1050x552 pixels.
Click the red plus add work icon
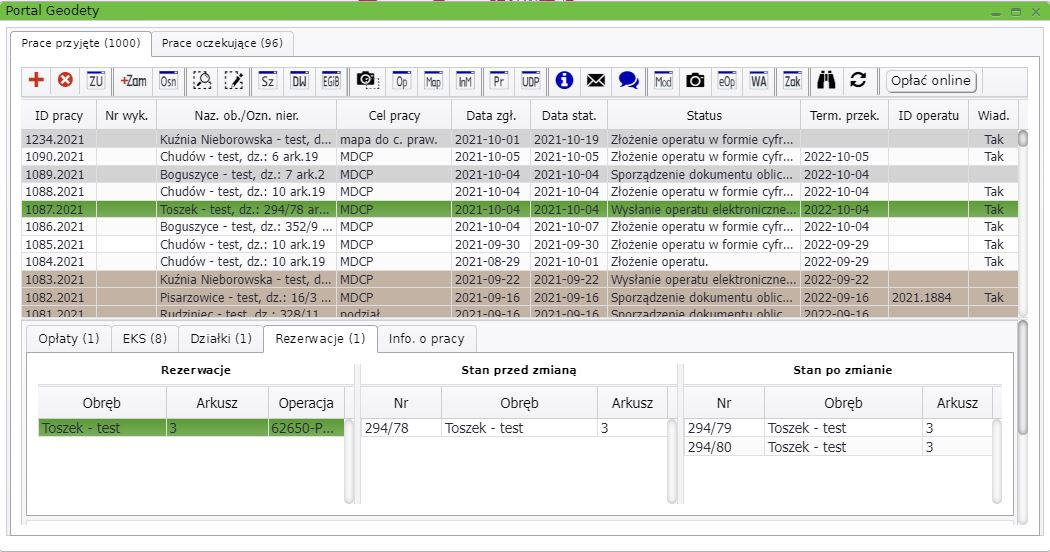[x=37, y=81]
